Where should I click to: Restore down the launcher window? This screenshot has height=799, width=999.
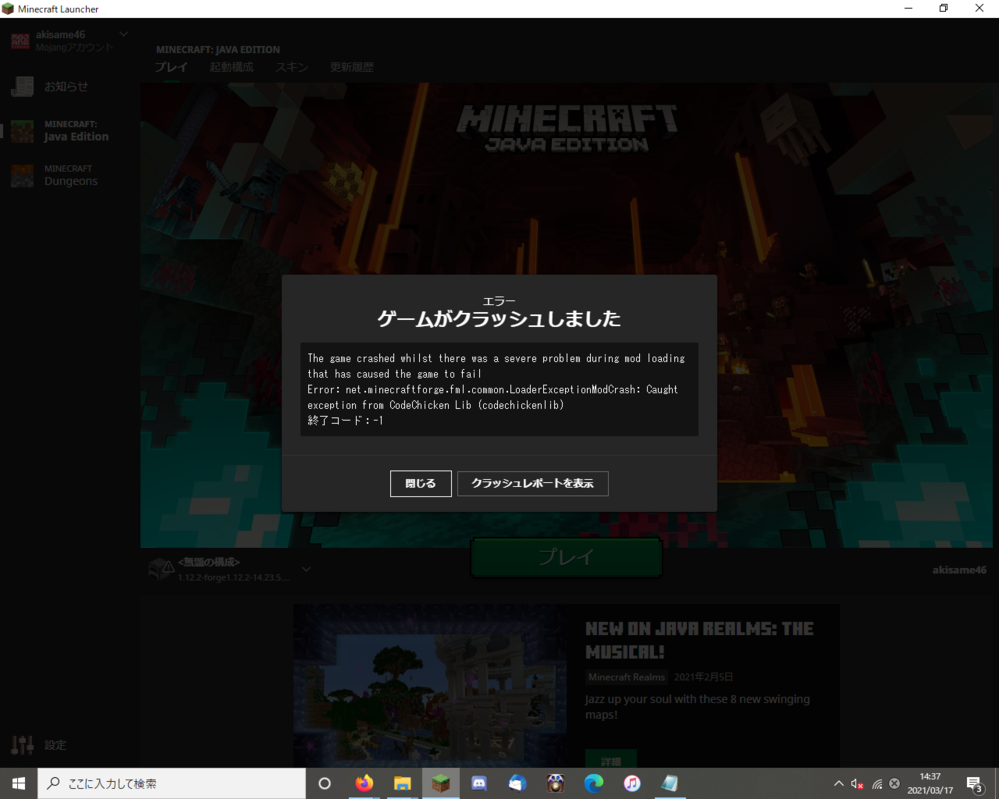click(944, 8)
